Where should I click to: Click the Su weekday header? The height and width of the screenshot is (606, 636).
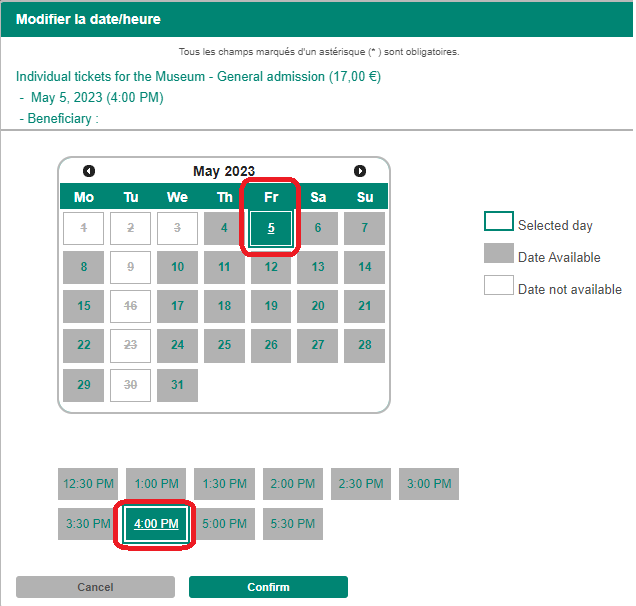(x=365, y=197)
